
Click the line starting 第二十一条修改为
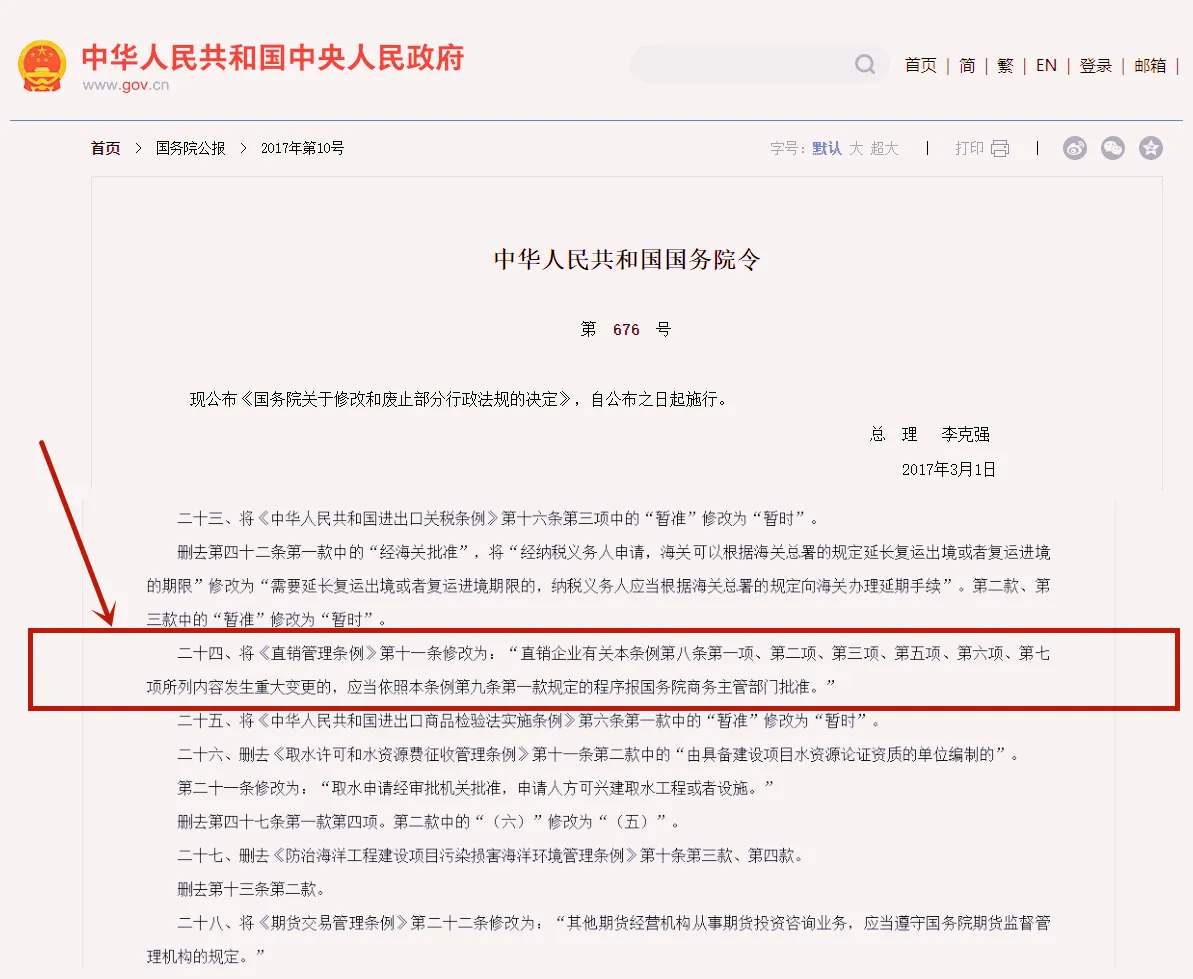pos(476,788)
